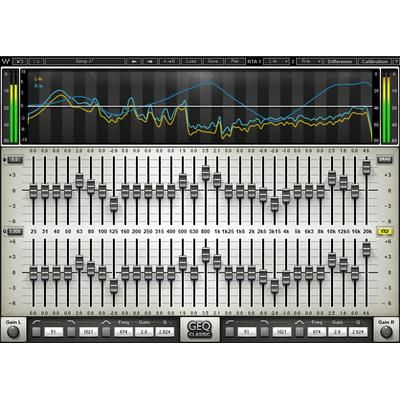Click upper bank 63 Hz fader handle
Viewport: 400px width, 400px height.
tap(79, 180)
